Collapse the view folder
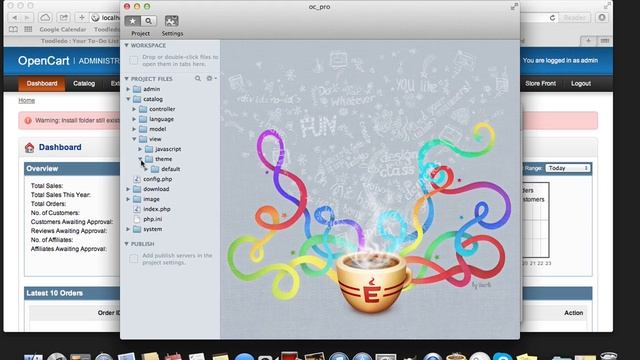 134,139
